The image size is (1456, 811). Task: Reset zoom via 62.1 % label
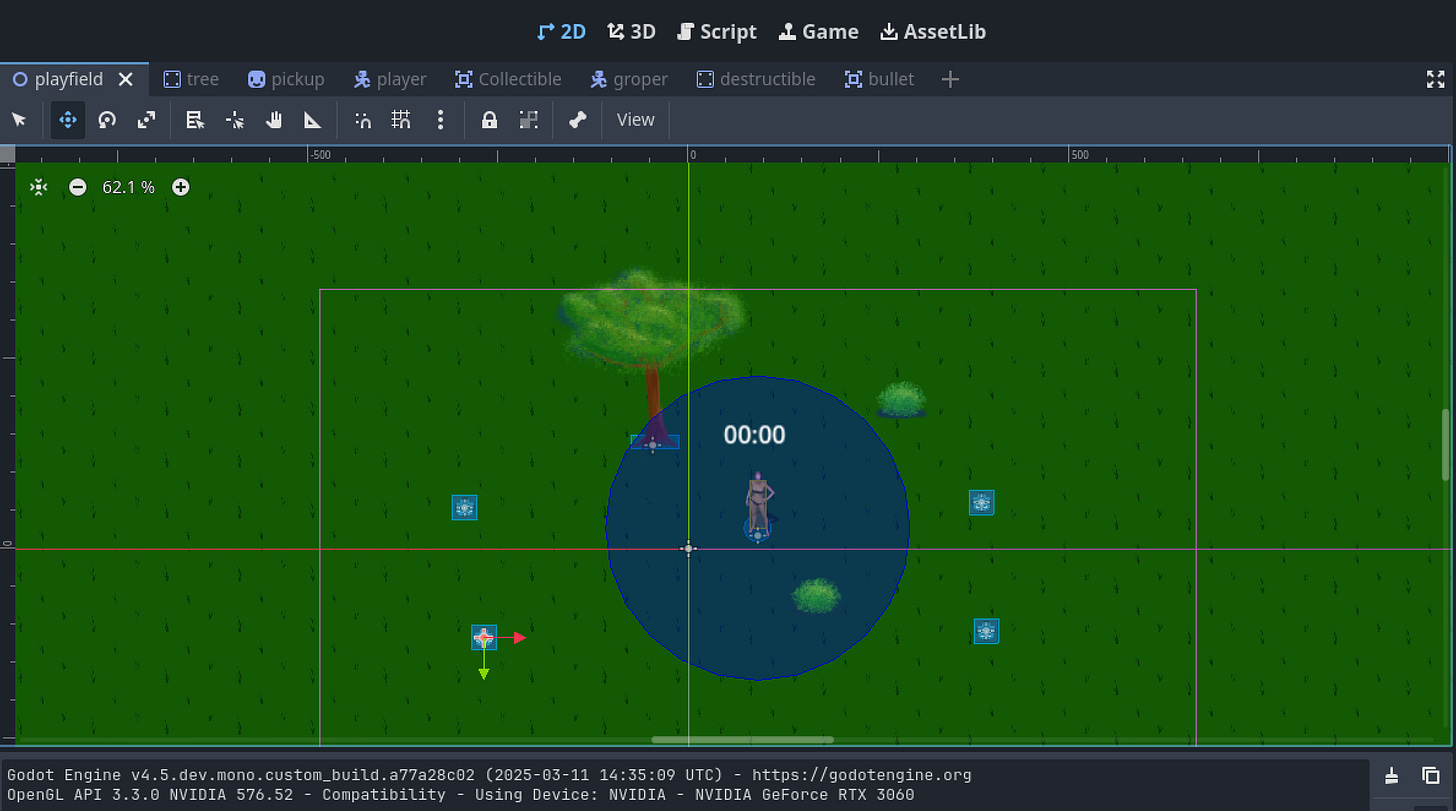coord(129,187)
